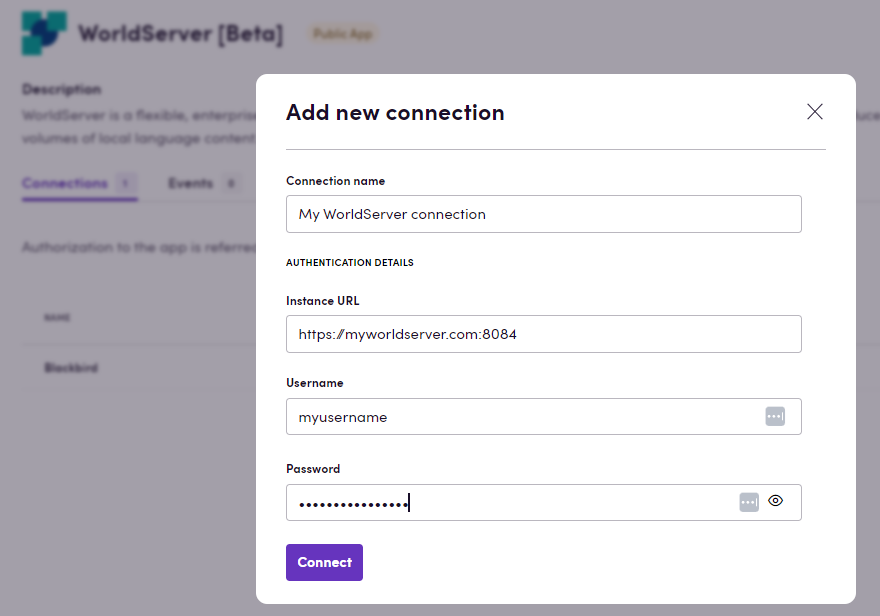Click the WorldServer [Beta] title text
This screenshot has height=616, width=880.
[x=181, y=34]
